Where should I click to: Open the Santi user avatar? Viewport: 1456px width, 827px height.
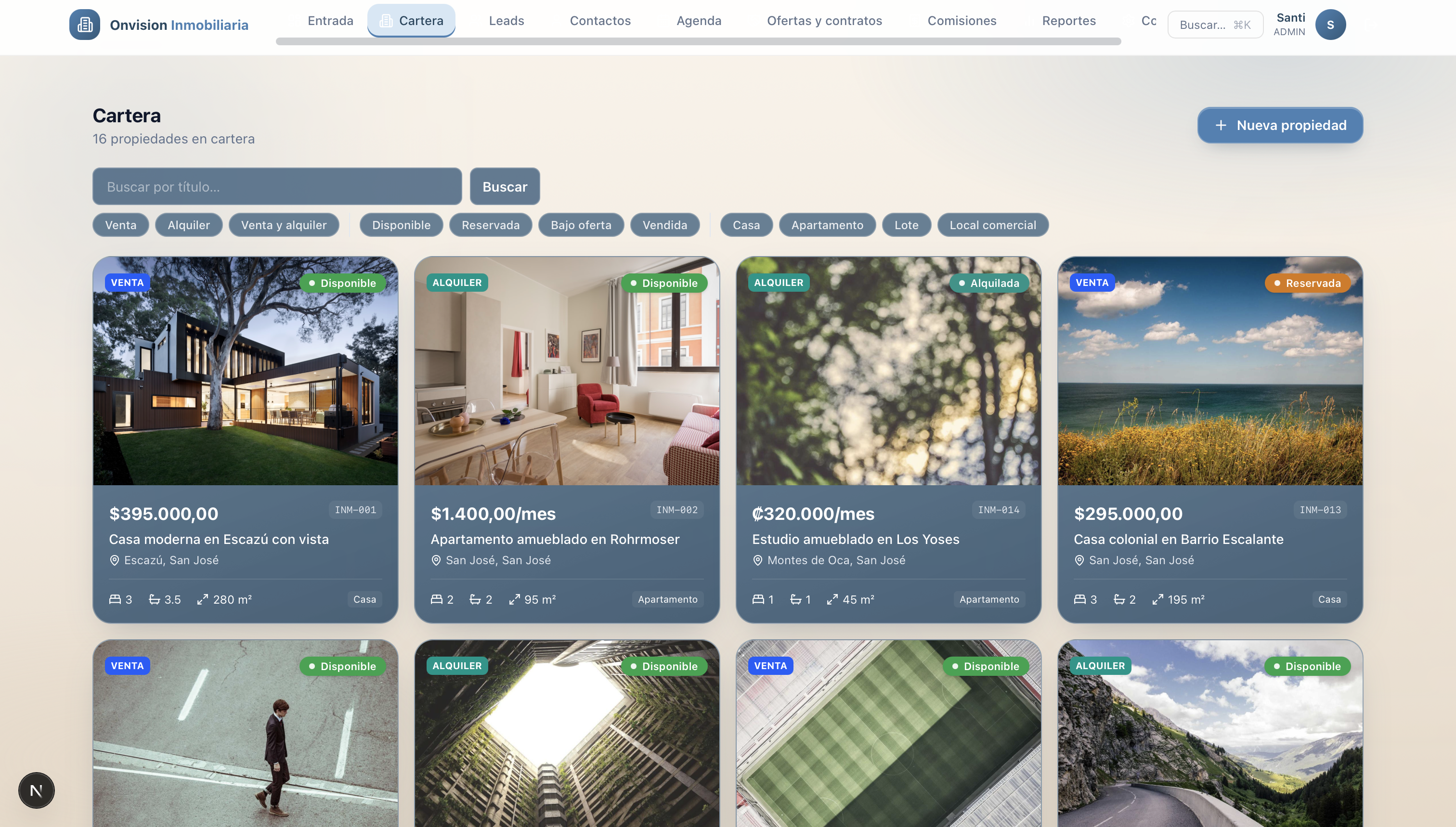click(x=1330, y=25)
